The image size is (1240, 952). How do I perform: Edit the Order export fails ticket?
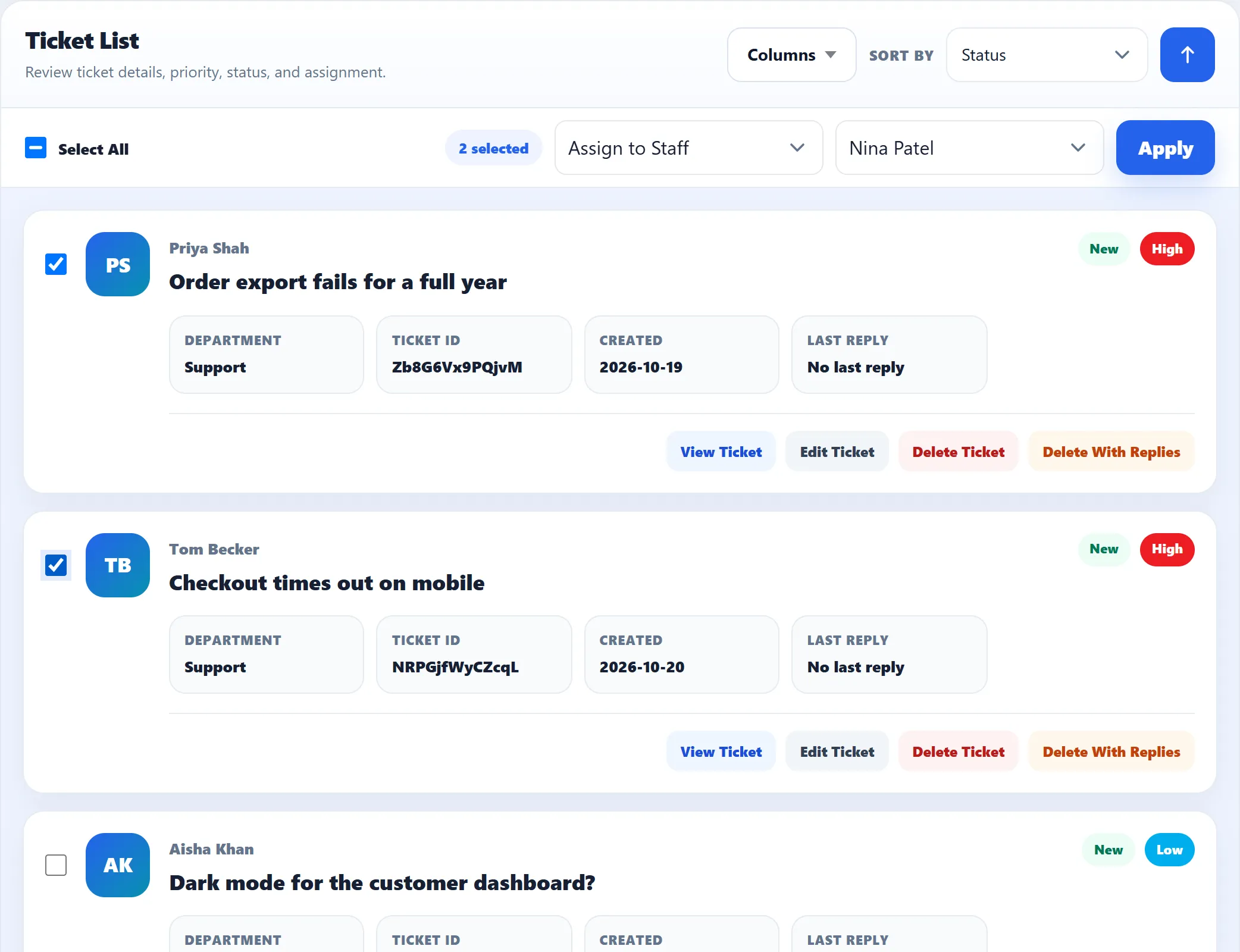837,452
